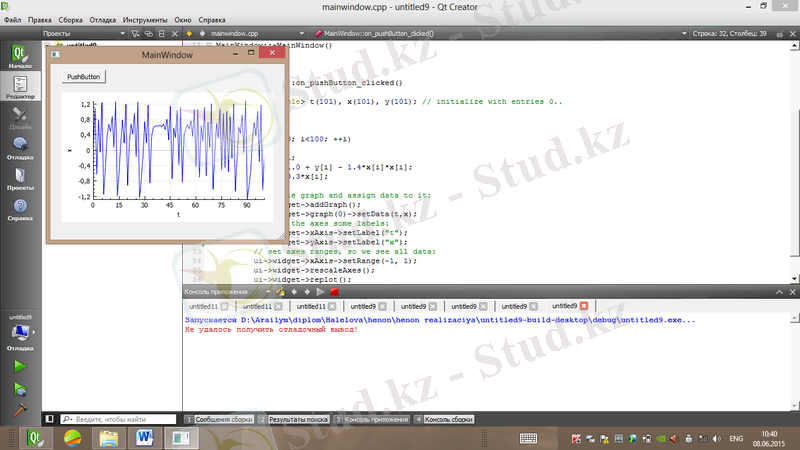Open Word from the Windows taskbar
The width and height of the screenshot is (800, 450).
coord(143,438)
